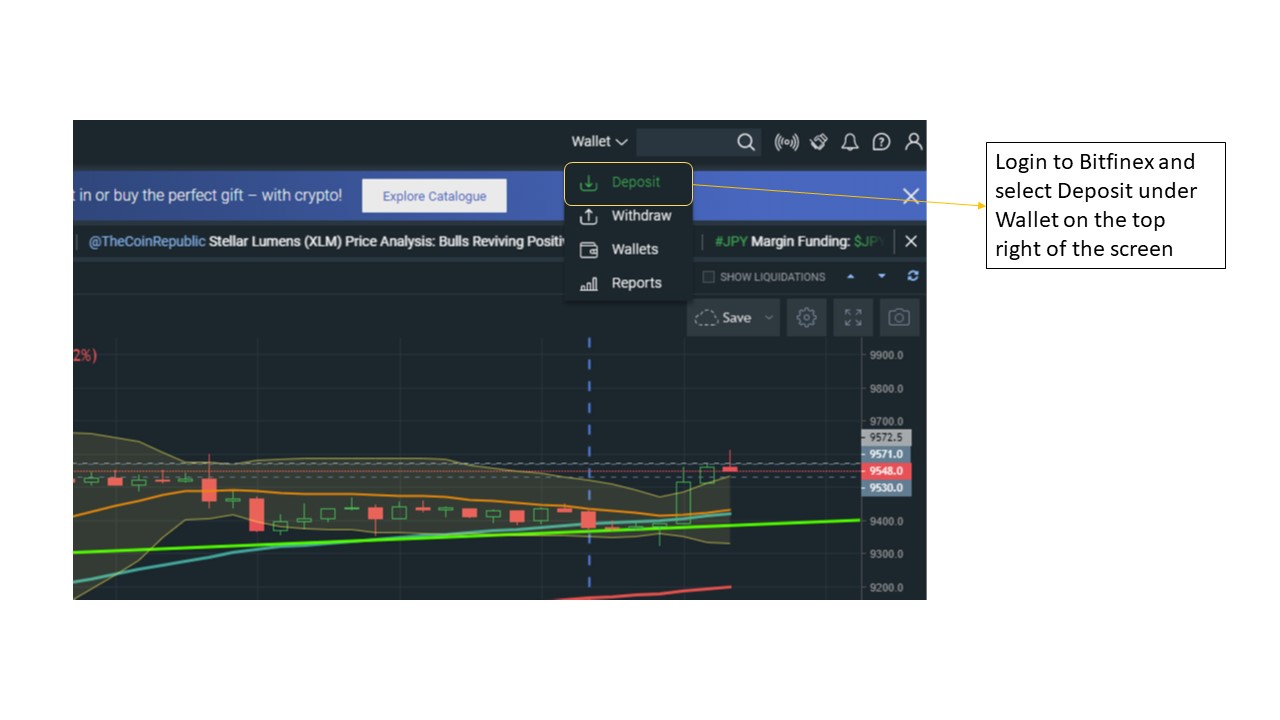Select Deposit from Wallet menu
Viewport: 1280px width, 720px height.
(x=629, y=183)
